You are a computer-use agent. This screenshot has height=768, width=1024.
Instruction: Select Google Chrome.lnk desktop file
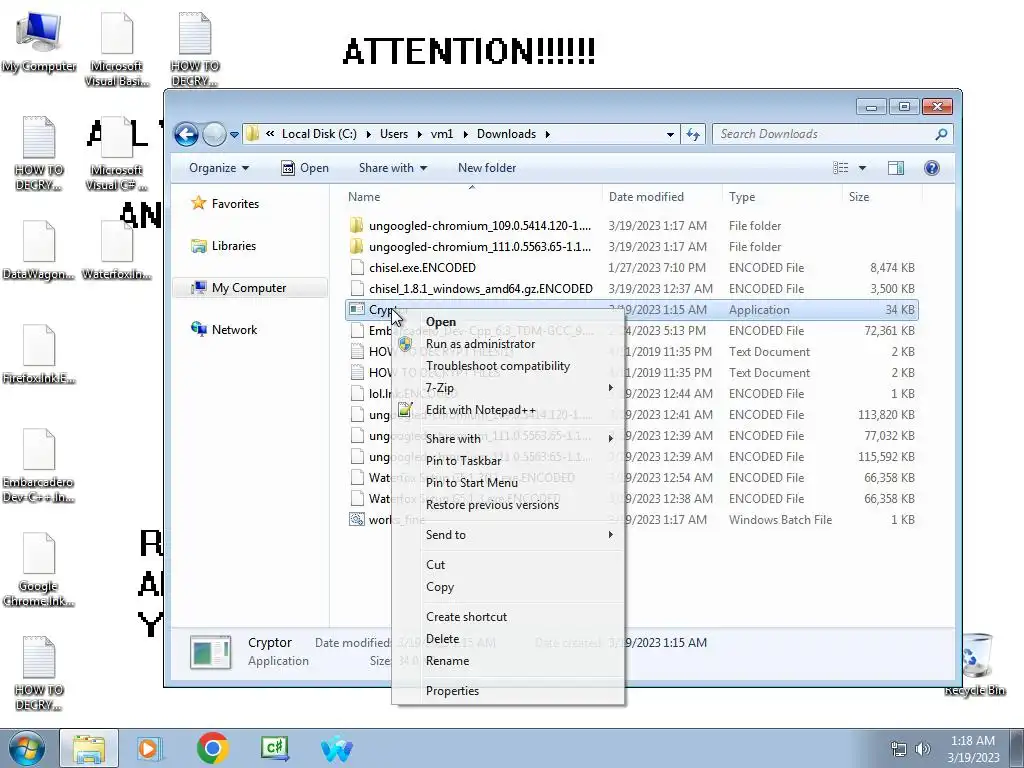point(39,570)
